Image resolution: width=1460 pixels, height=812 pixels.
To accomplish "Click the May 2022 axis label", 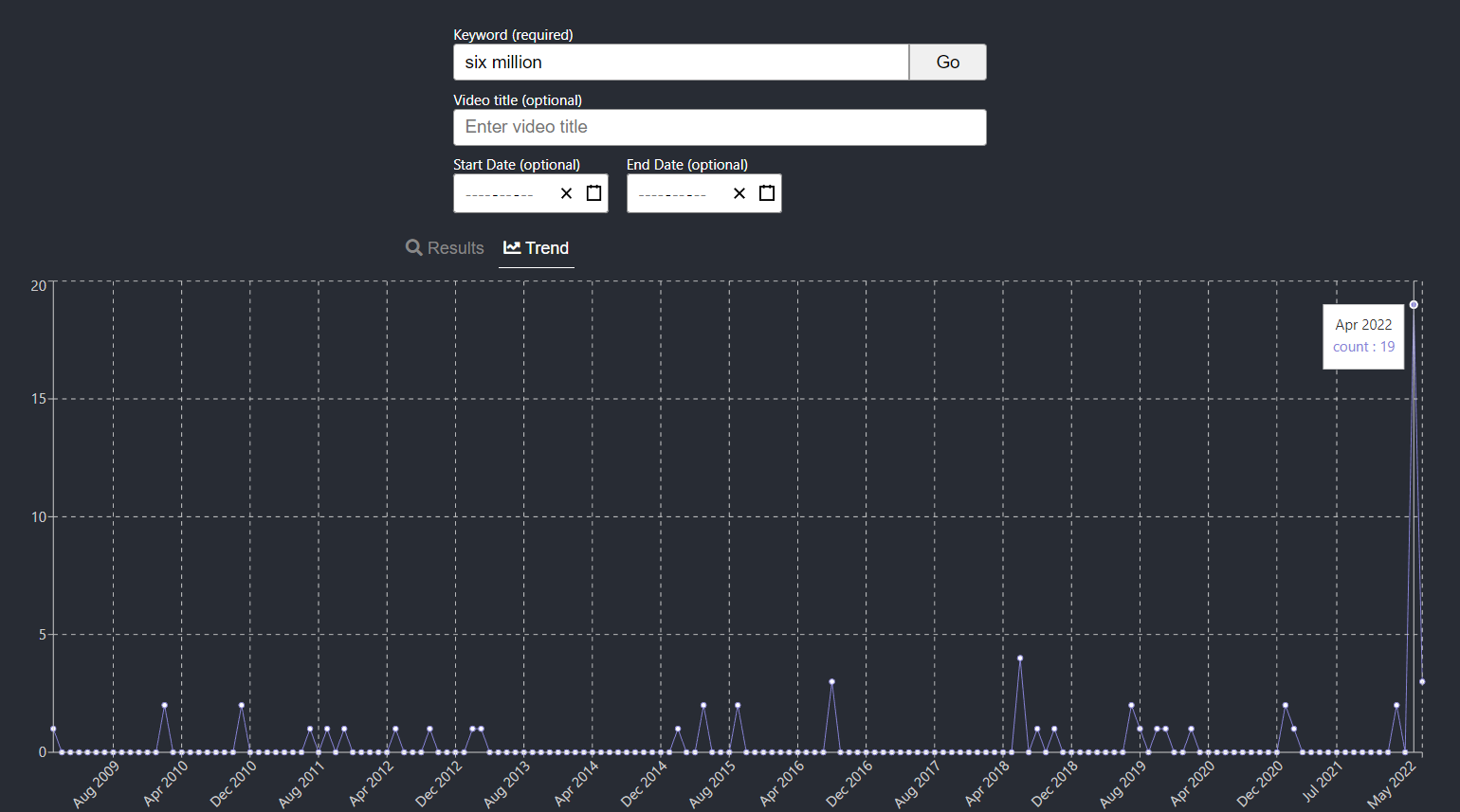I will click(x=1392, y=785).
